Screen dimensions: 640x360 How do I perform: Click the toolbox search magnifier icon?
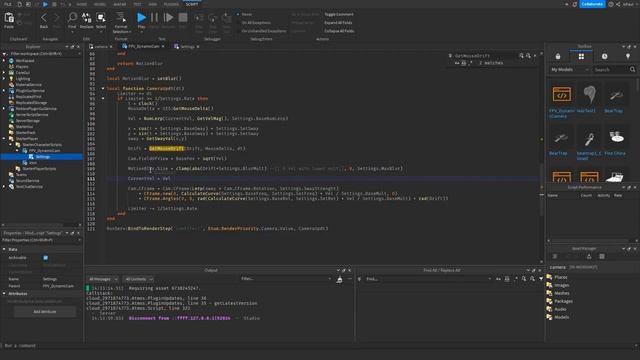click(632, 69)
